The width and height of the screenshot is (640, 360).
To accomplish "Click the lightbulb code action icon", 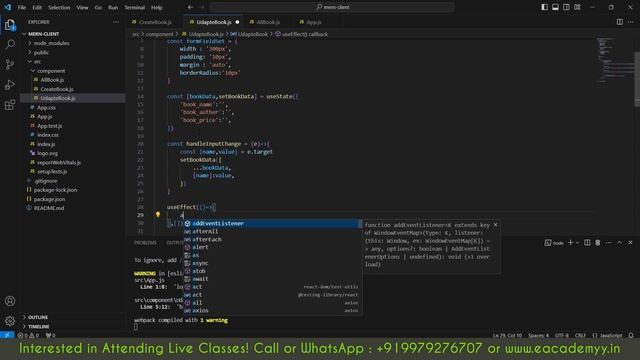I will [158, 215].
